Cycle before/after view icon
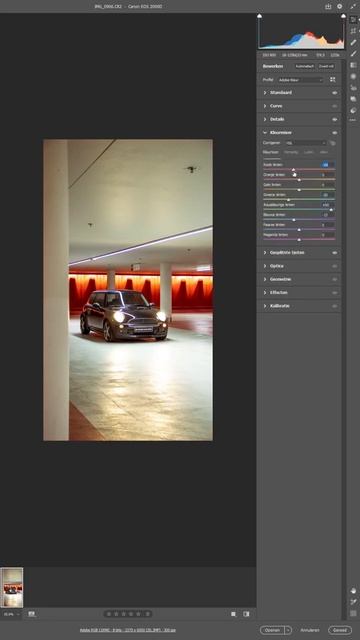 pos(233,614)
